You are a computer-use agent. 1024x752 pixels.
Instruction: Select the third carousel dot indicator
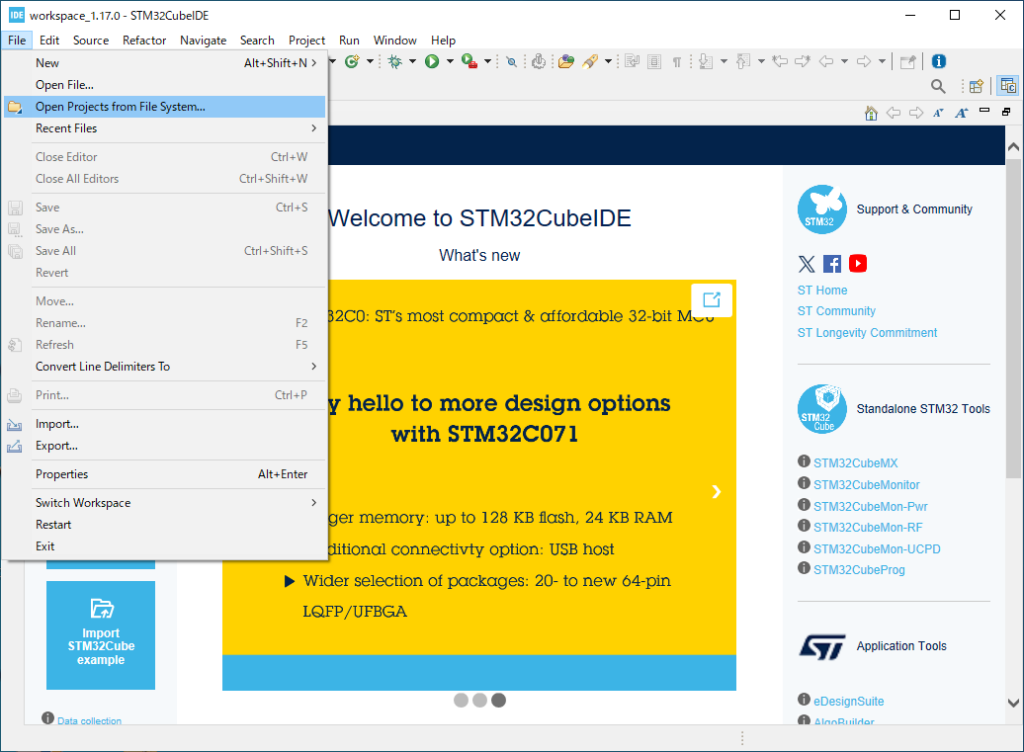[499, 700]
